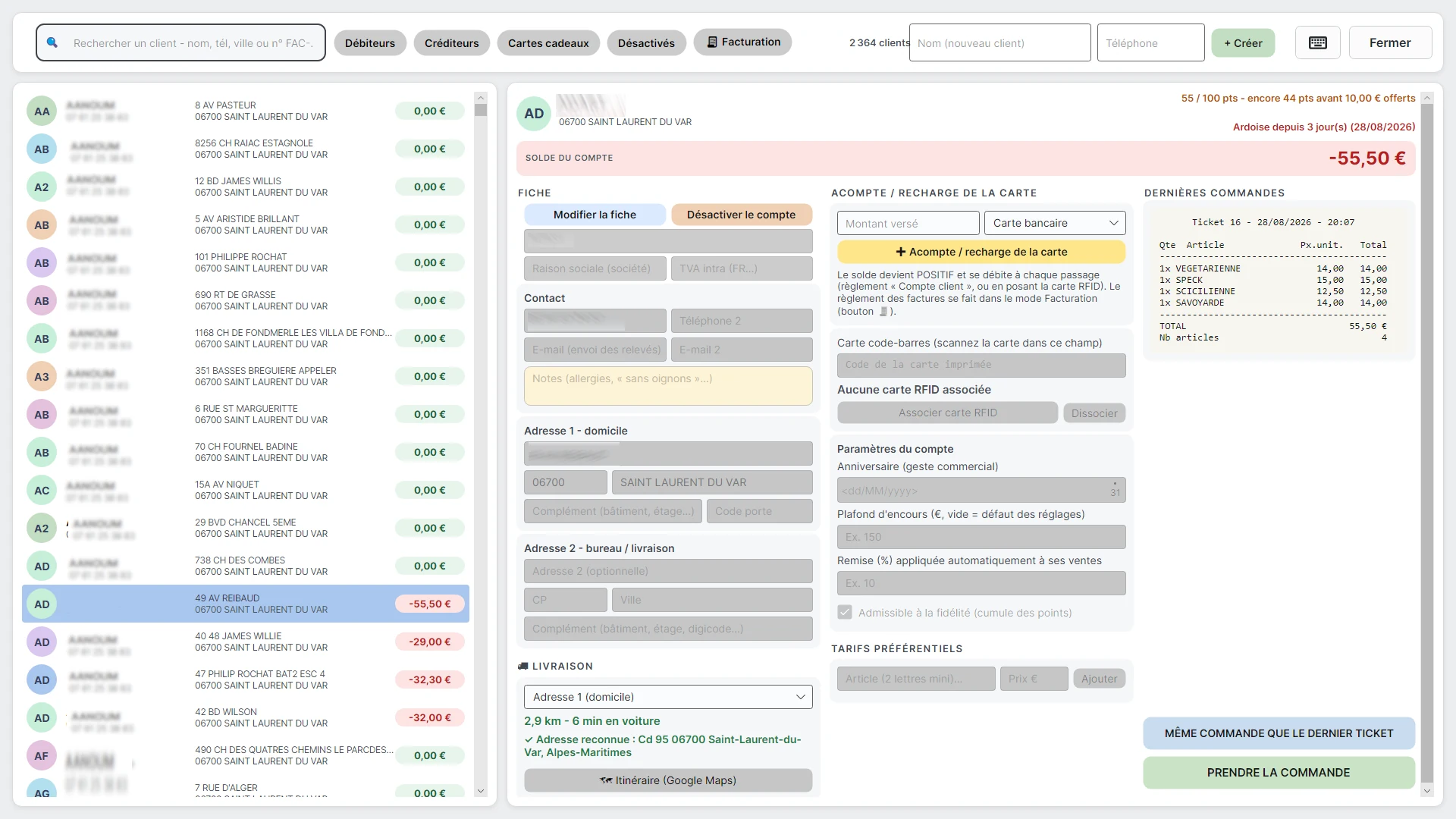Click the calendar icon in Anniversaire field
The width and height of the screenshot is (1456, 819).
1115,490
